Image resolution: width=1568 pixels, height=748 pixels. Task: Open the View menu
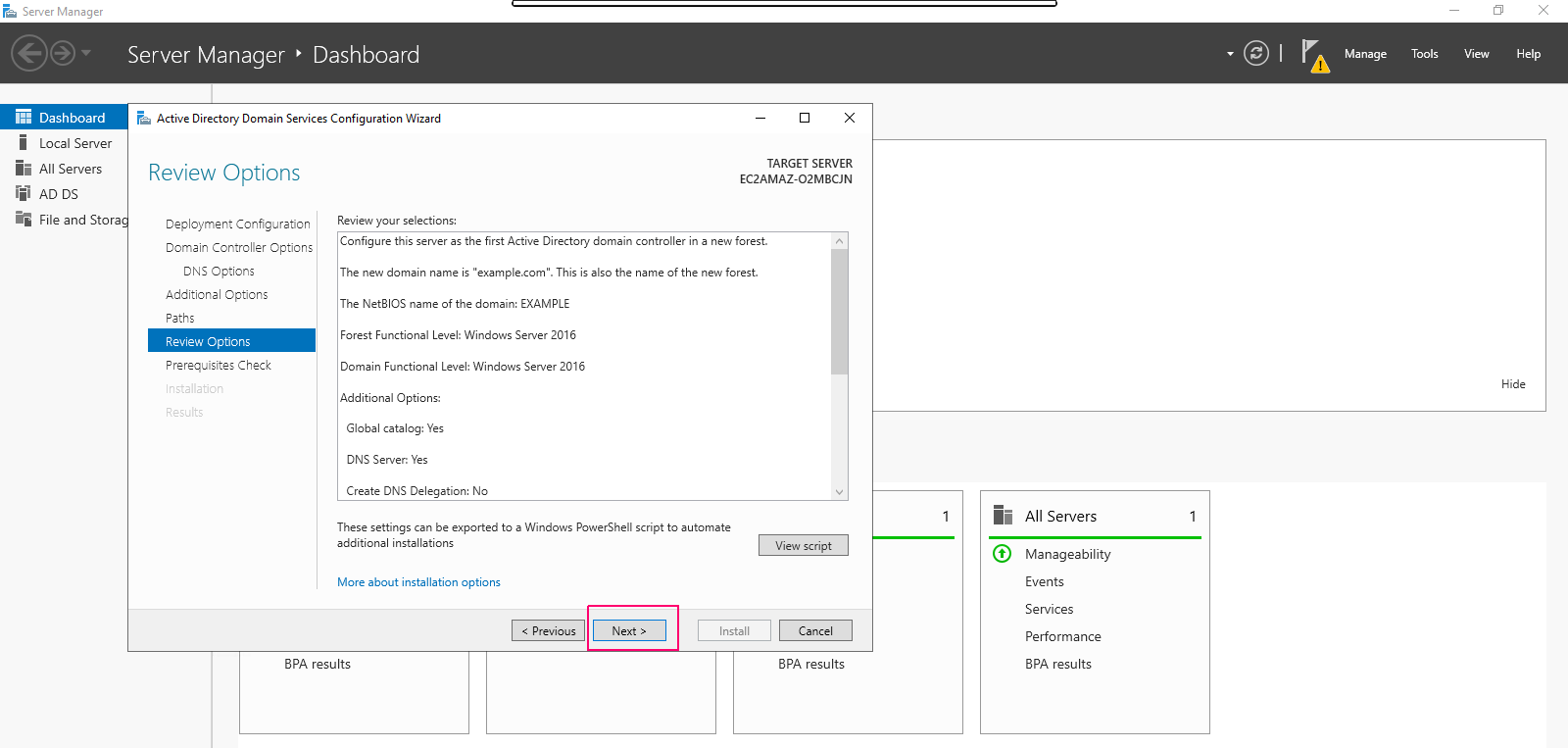coord(1477,54)
